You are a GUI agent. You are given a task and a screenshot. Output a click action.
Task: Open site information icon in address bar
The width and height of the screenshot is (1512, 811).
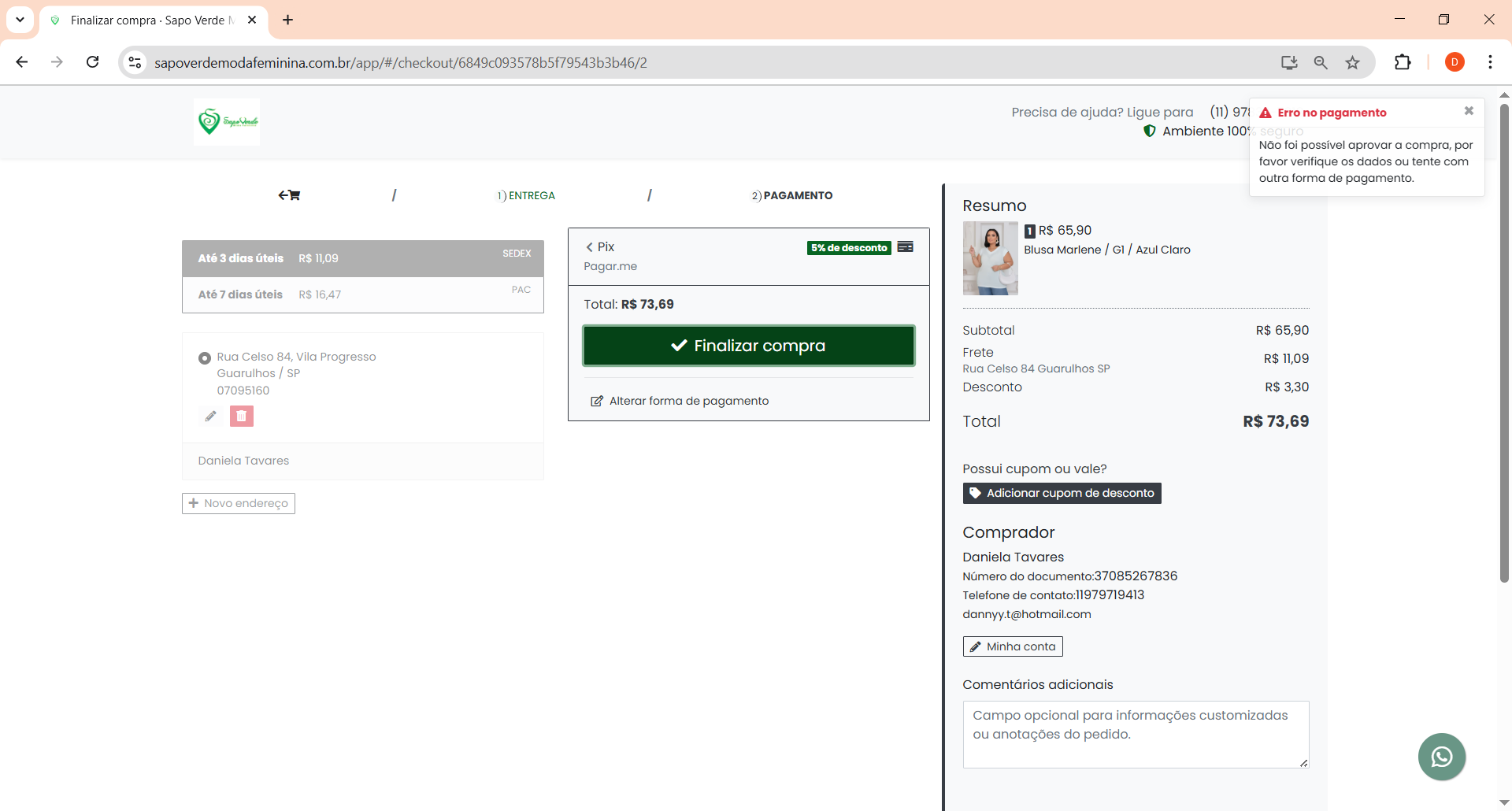coord(135,62)
